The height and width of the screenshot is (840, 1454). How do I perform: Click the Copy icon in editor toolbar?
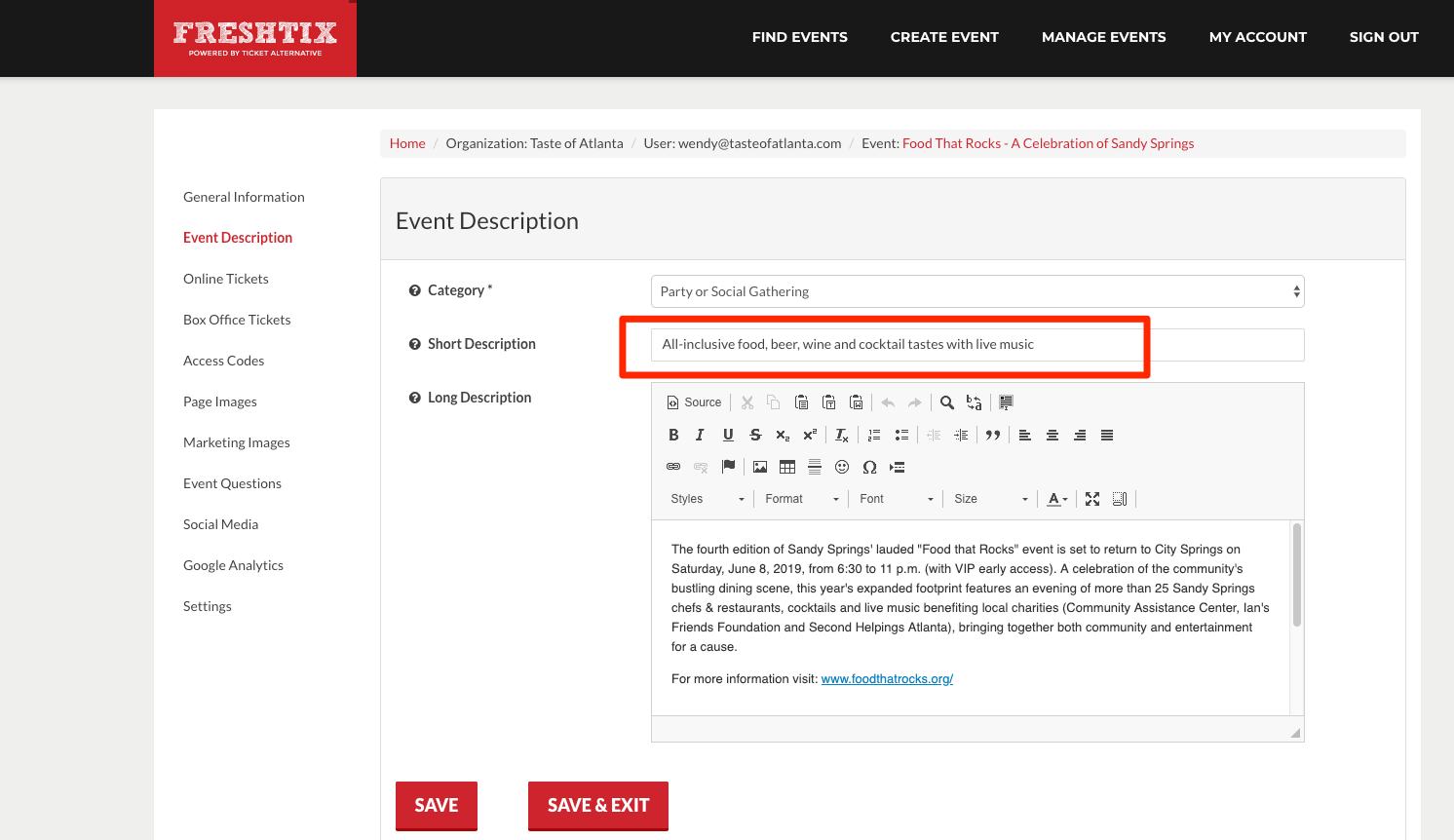(774, 402)
